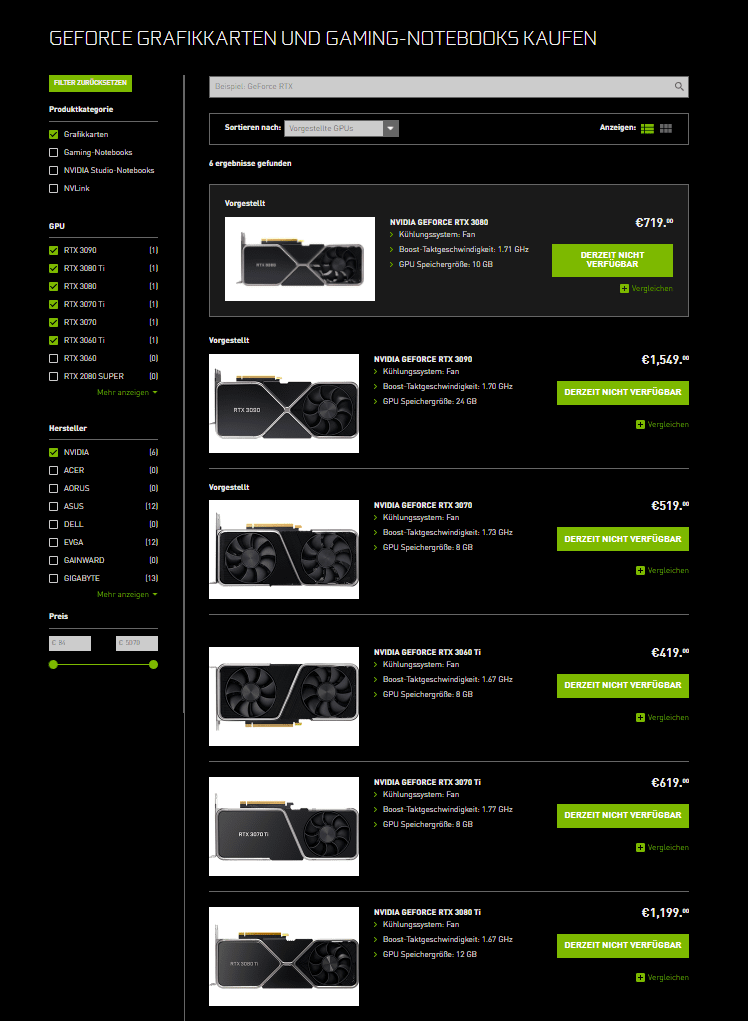This screenshot has height=1021, width=748.
Task: Check the RTX 3060 GPU filter
Action: pos(53,358)
